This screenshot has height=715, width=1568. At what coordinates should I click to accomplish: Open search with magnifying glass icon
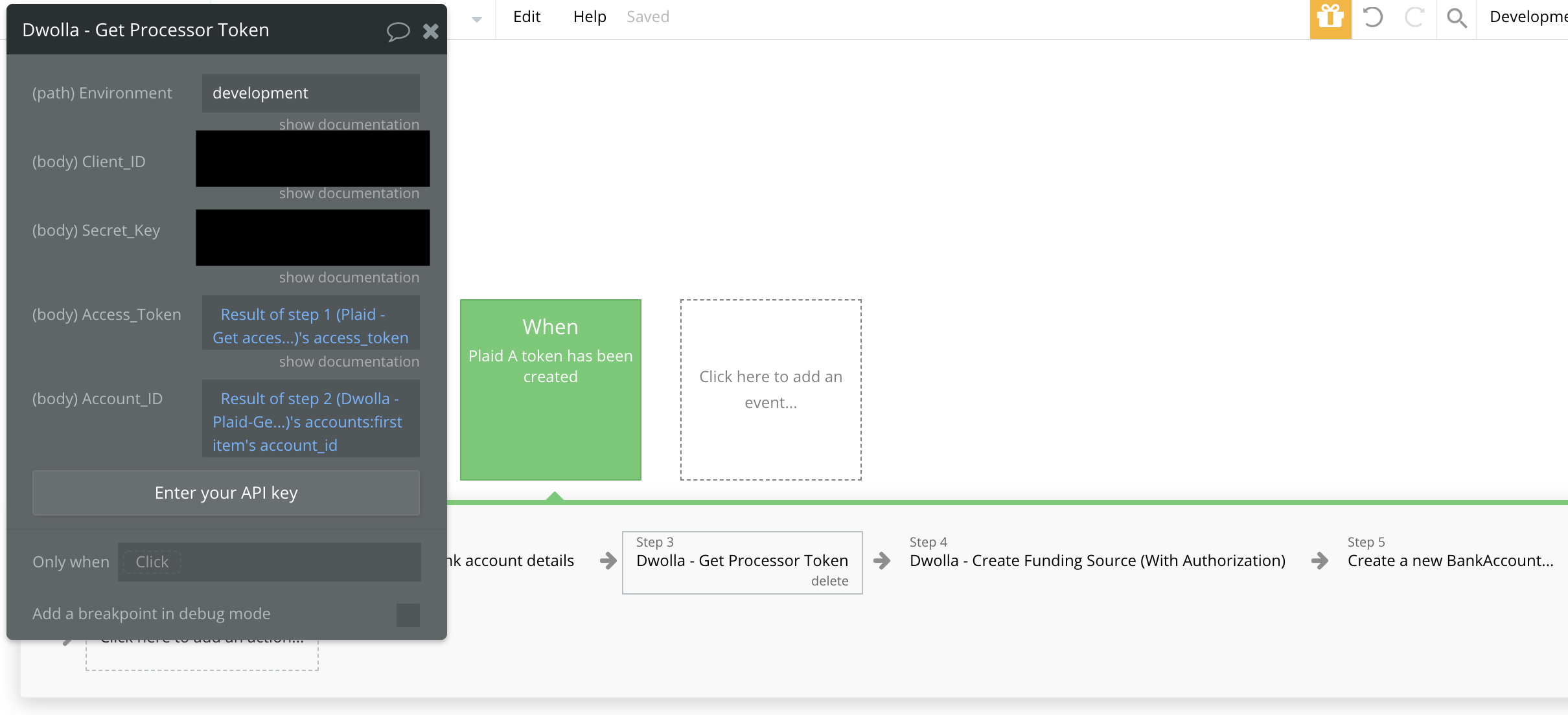coord(1457,17)
